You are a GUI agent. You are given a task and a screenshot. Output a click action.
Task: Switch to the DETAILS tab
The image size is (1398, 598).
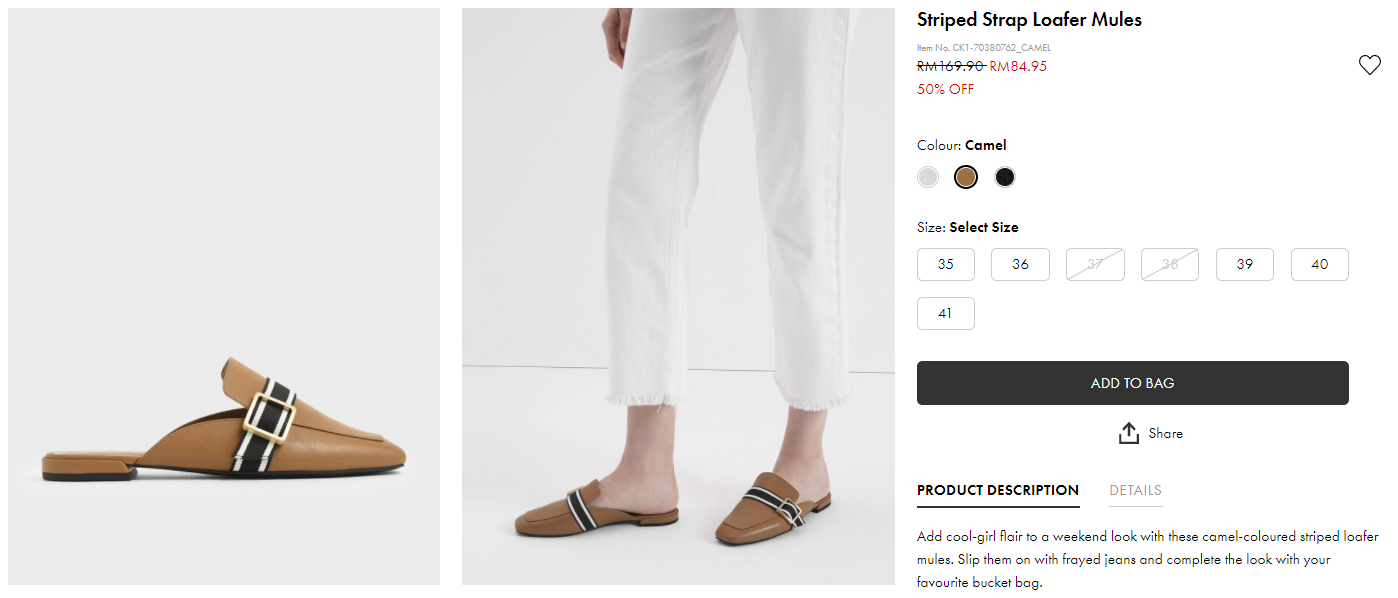coord(1135,490)
